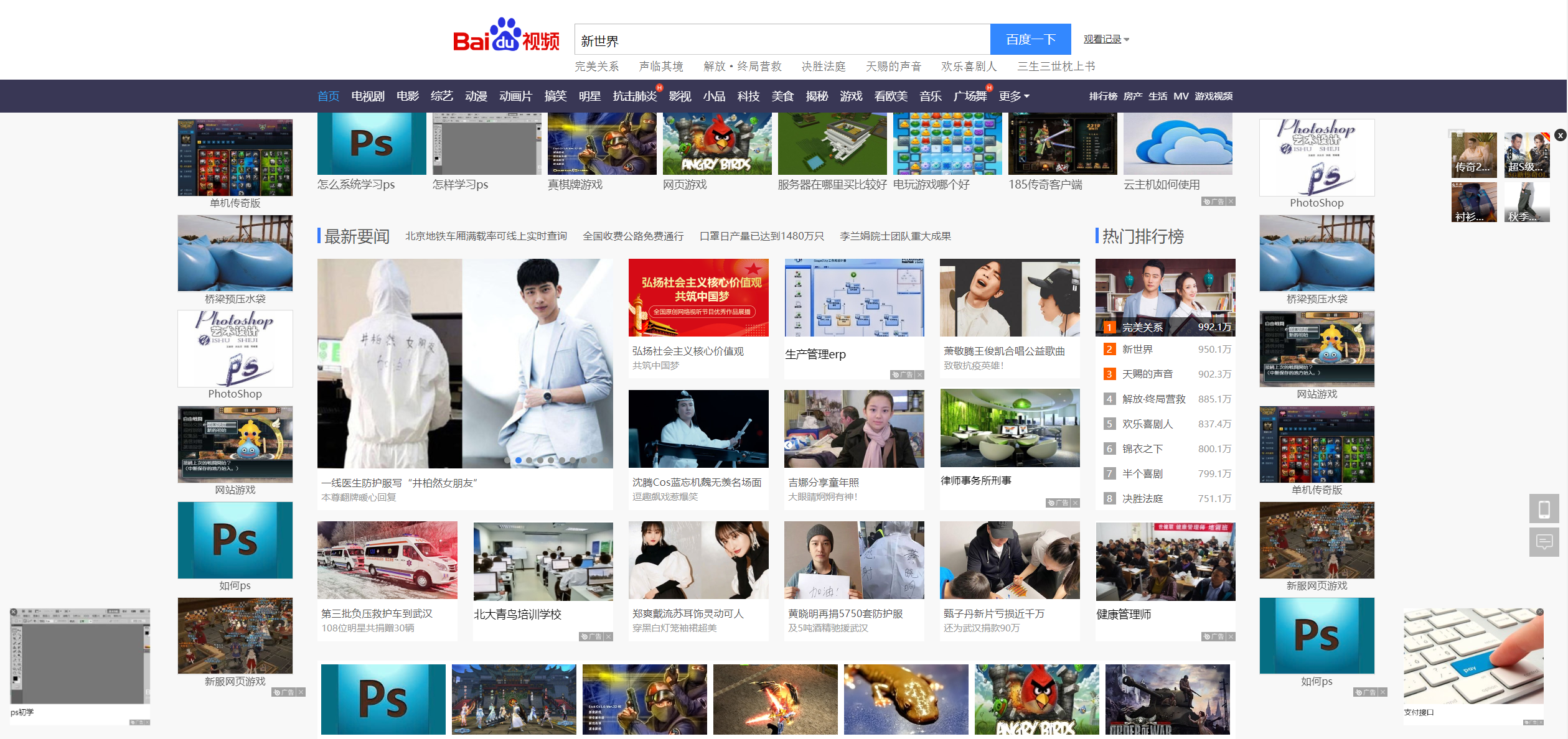Open 甄子丹新片亏损近千万 thumbnail
This screenshot has width=1568, height=739.
coord(1010,560)
